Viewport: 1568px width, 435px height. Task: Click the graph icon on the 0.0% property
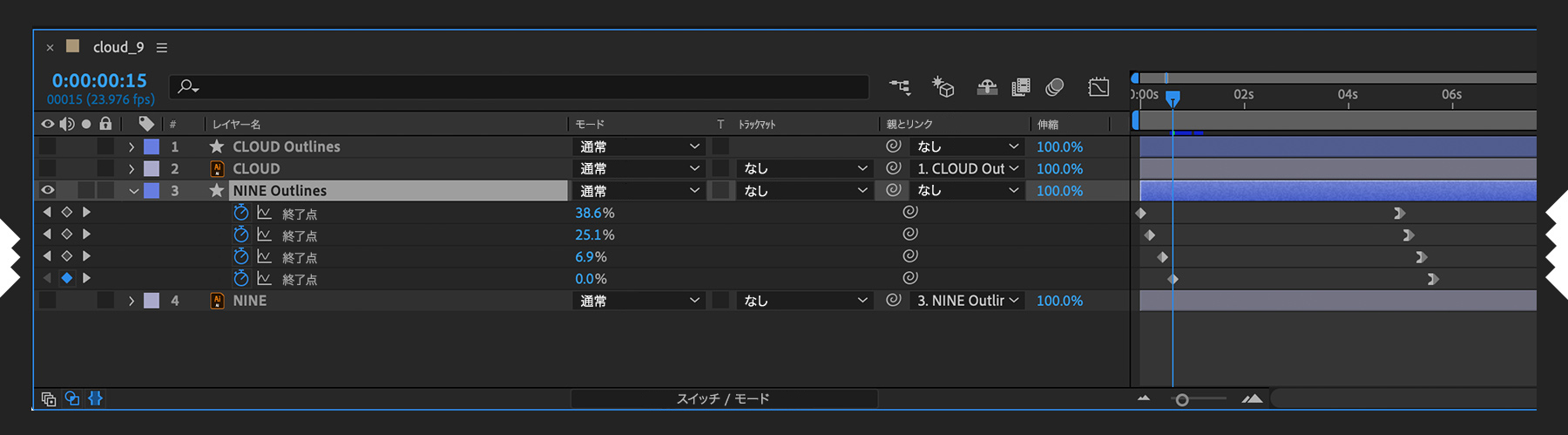(x=264, y=278)
